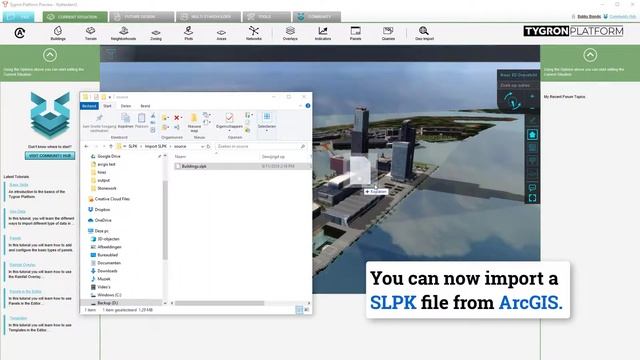Click the Explorer help question mark icon
The height and width of the screenshot is (360, 640).
click(308, 106)
